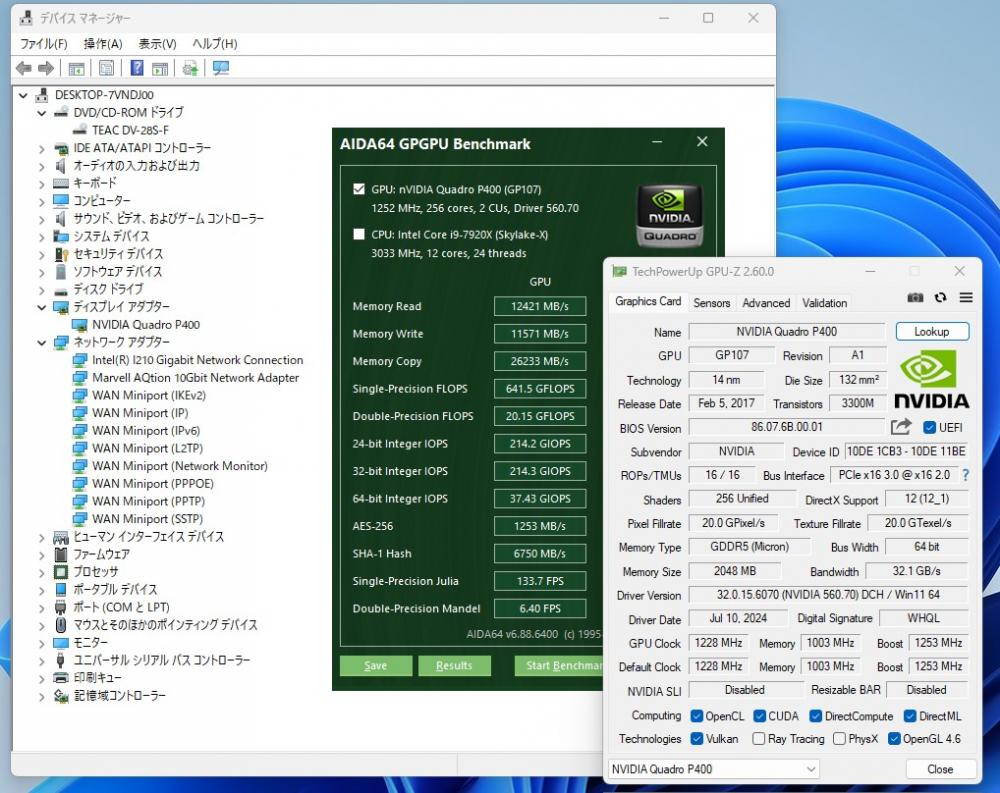Click the show/hide console tree toolbar icon
The height and width of the screenshot is (793, 1000).
[x=76, y=68]
